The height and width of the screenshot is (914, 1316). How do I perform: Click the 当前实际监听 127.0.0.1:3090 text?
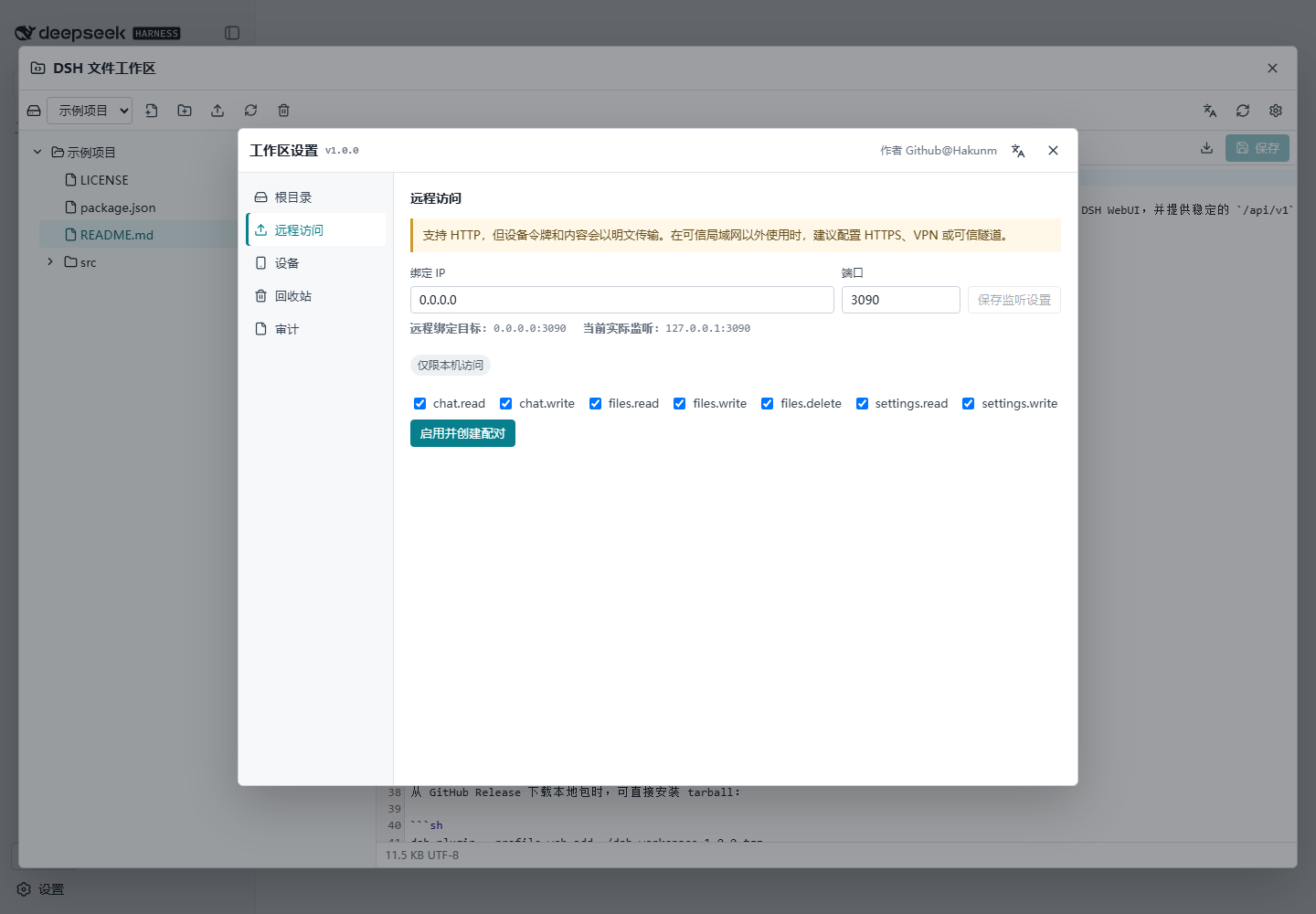(667, 328)
